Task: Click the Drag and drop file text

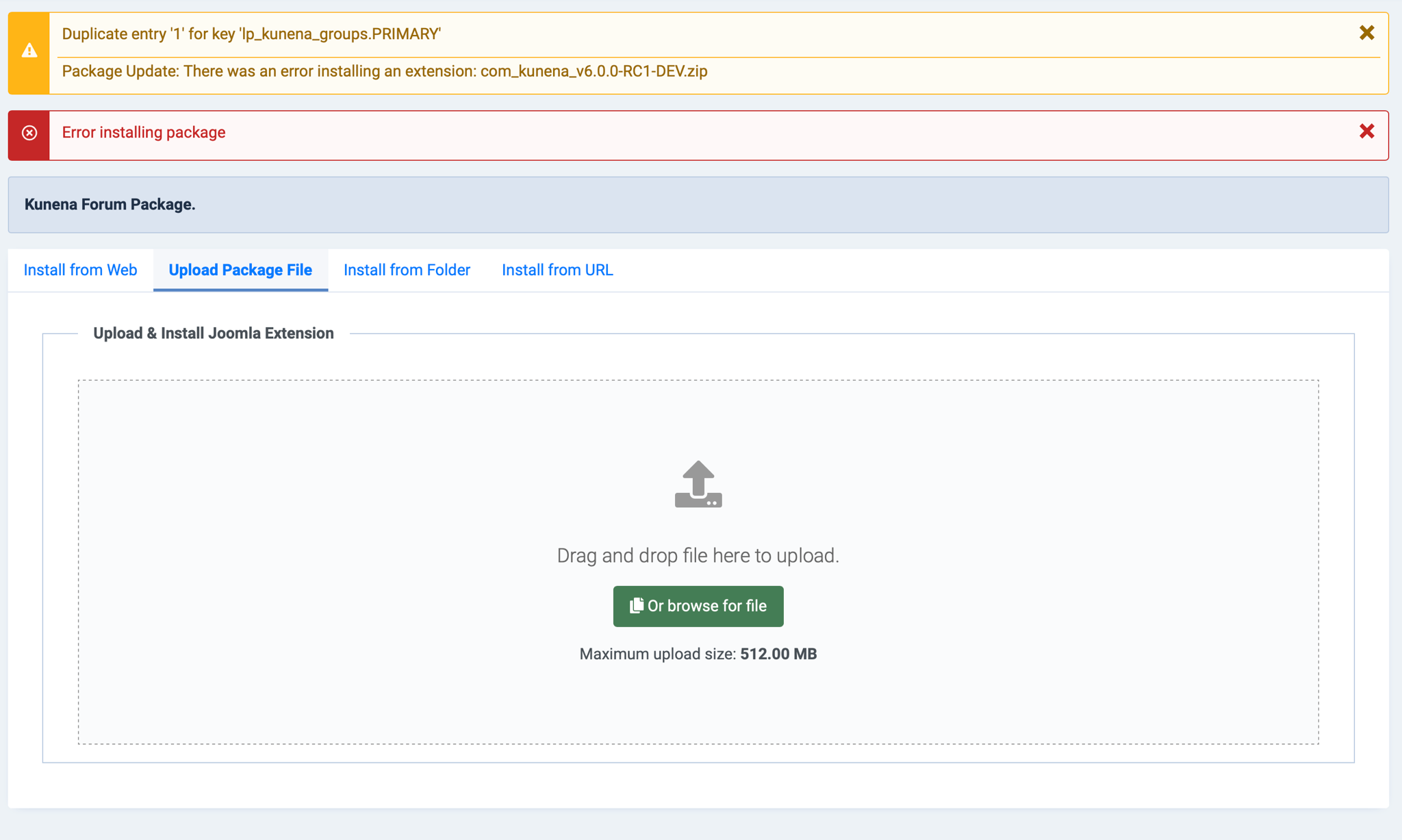Action: point(698,555)
